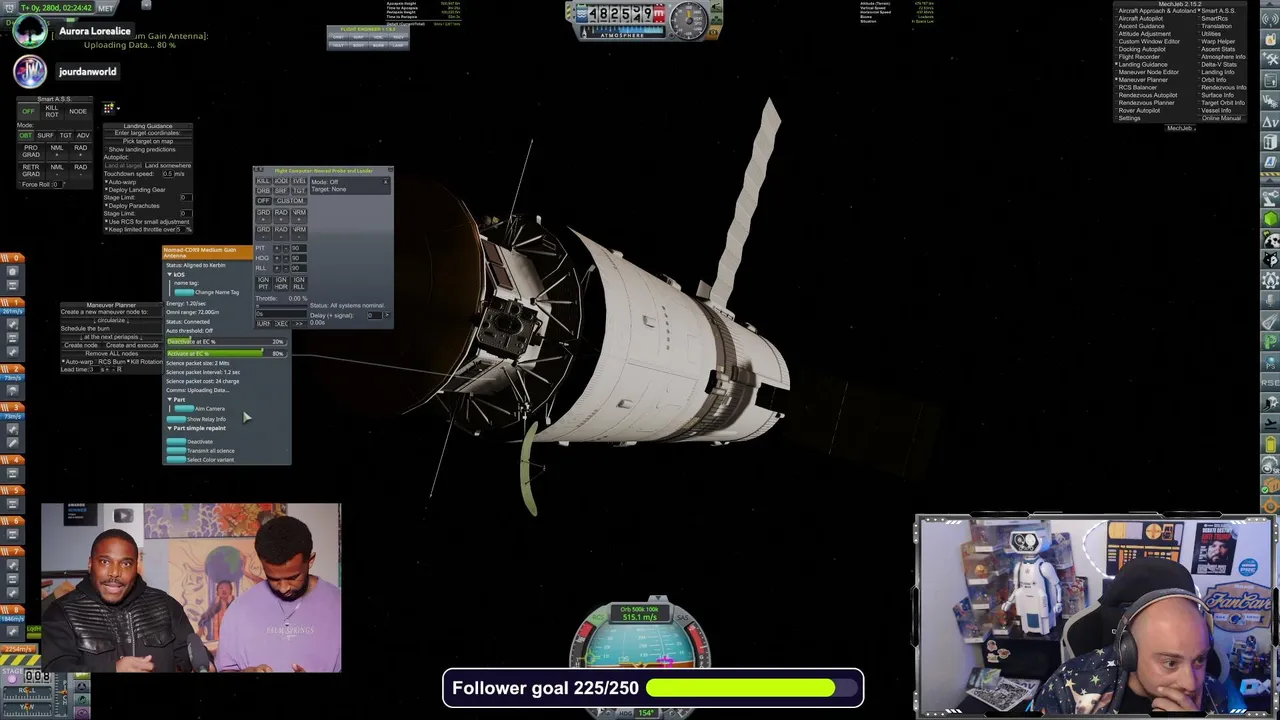Open the green P toolbar icon

1270,341
